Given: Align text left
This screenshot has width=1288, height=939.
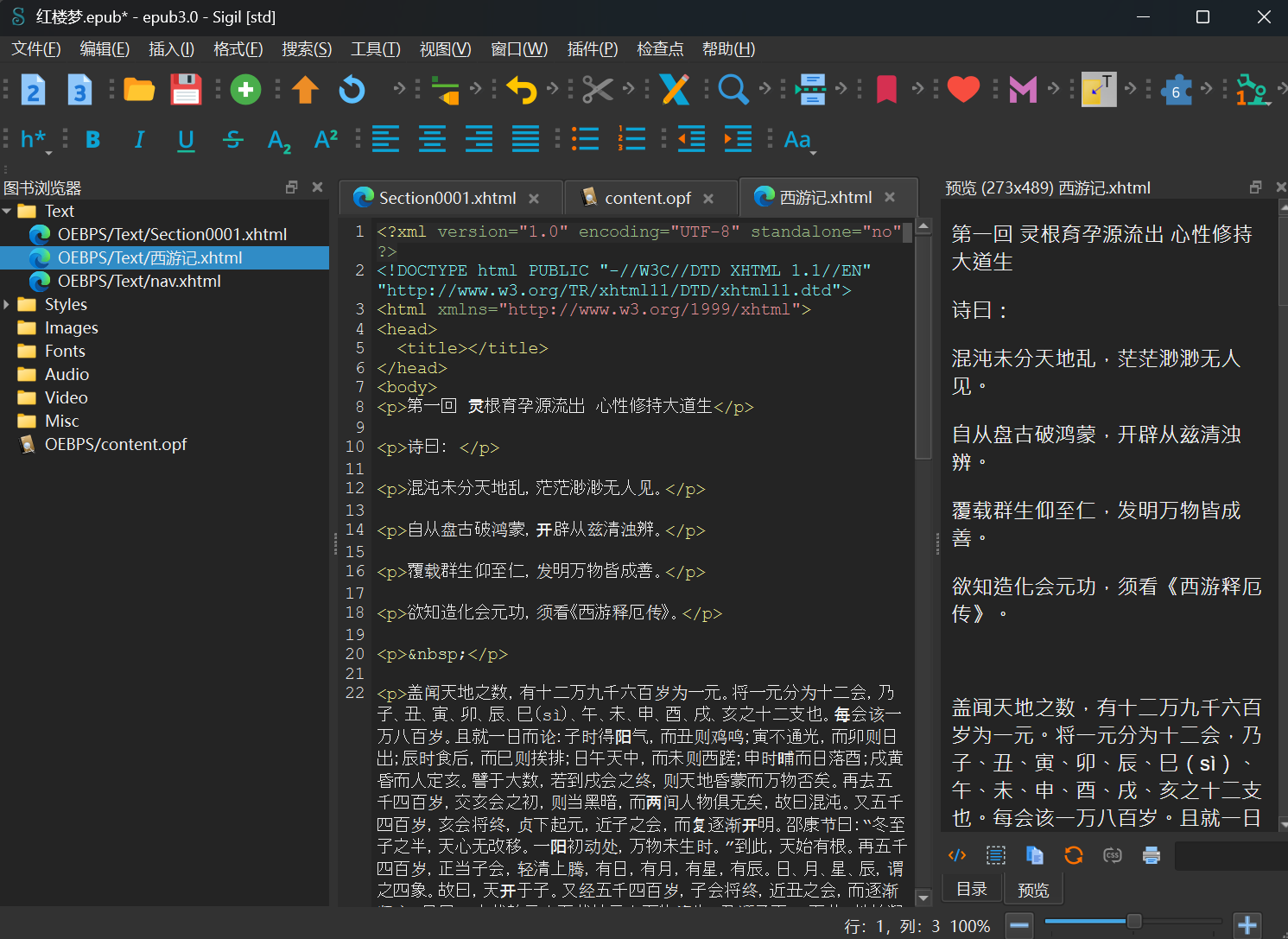Looking at the screenshot, I should (385, 139).
